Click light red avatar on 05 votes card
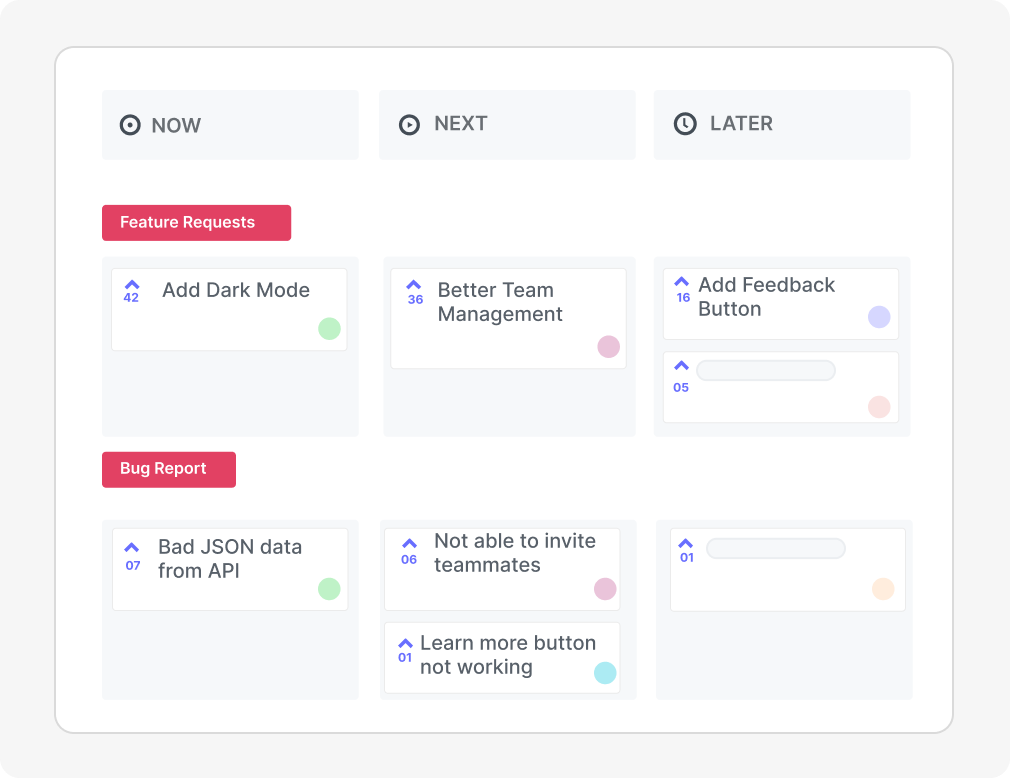The width and height of the screenshot is (1010, 778). 879,407
